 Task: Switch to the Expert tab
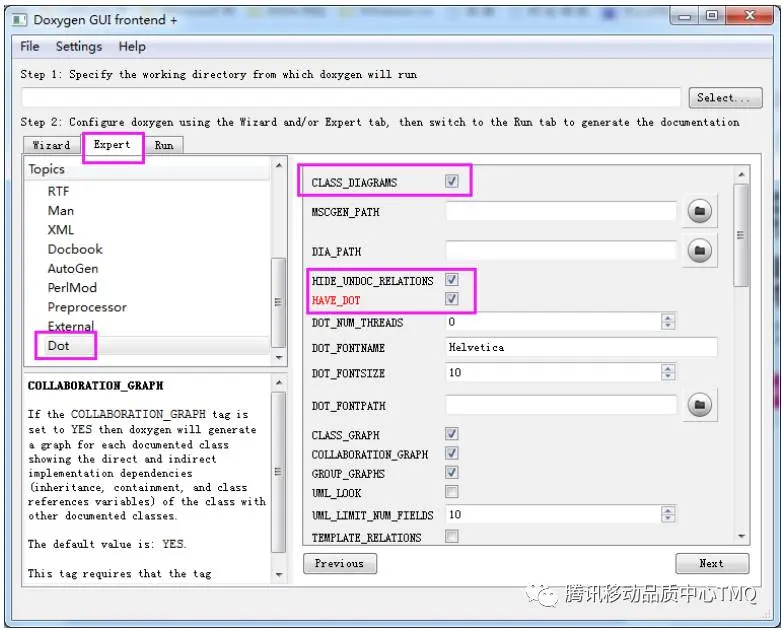pos(112,144)
